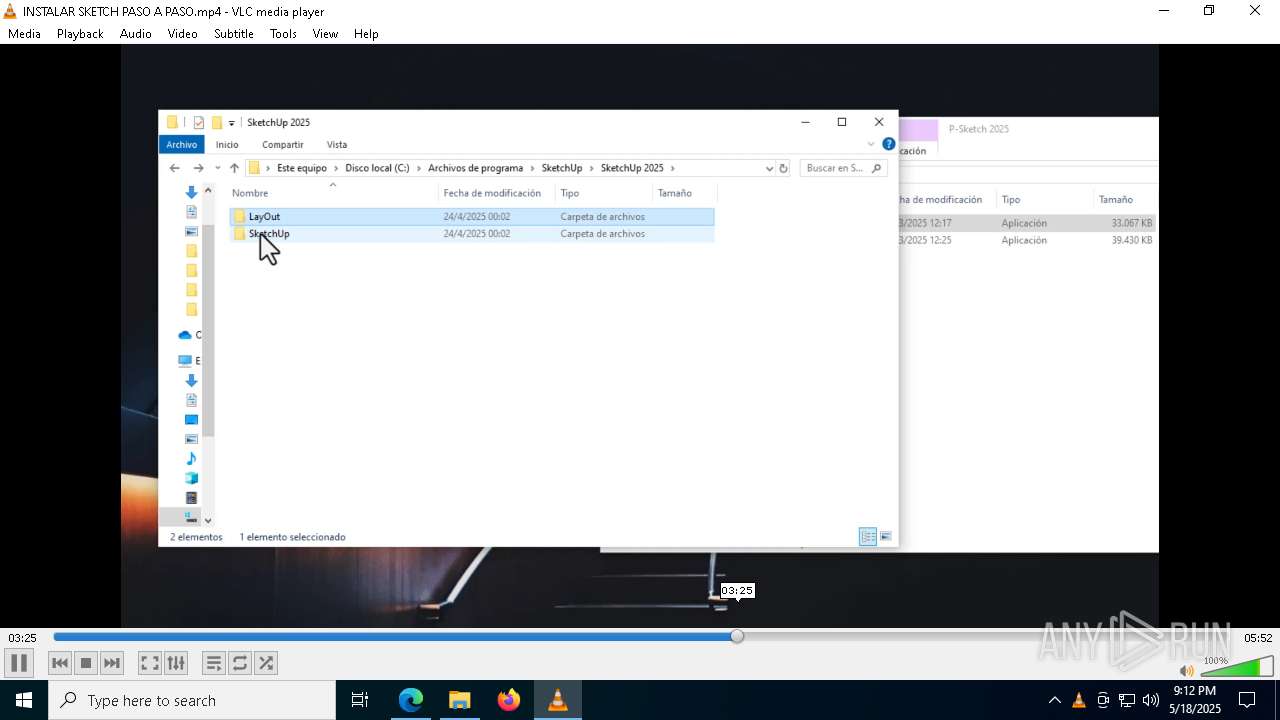Viewport: 1280px width, 720px height.
Task: Select the SketchUp folder in the video
Action: pyautogui.click(x=472, y=234)
